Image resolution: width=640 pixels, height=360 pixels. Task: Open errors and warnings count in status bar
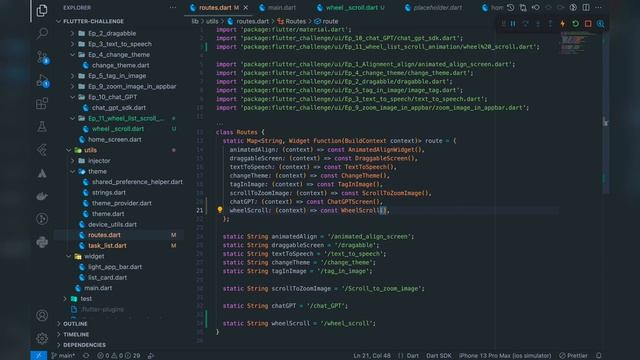(118, 356)
